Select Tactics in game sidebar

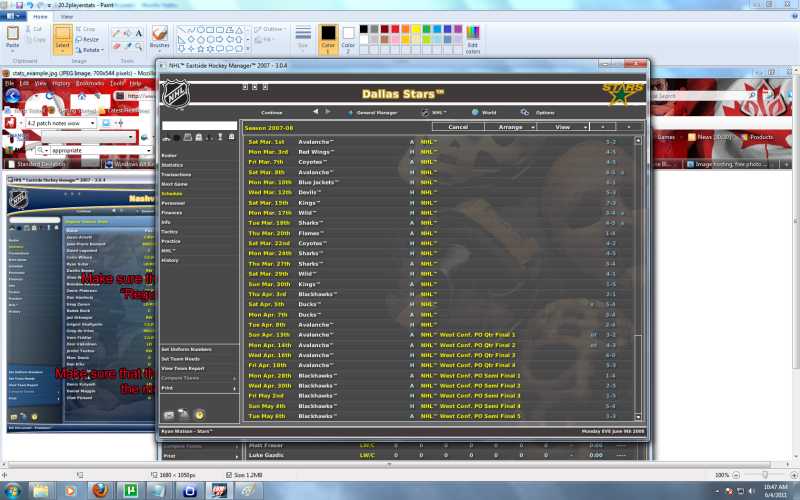click(169, 231)
